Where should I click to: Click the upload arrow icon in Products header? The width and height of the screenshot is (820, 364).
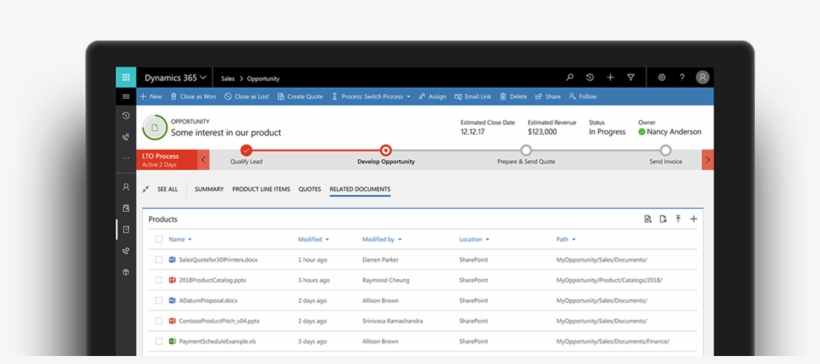(678, 219)
